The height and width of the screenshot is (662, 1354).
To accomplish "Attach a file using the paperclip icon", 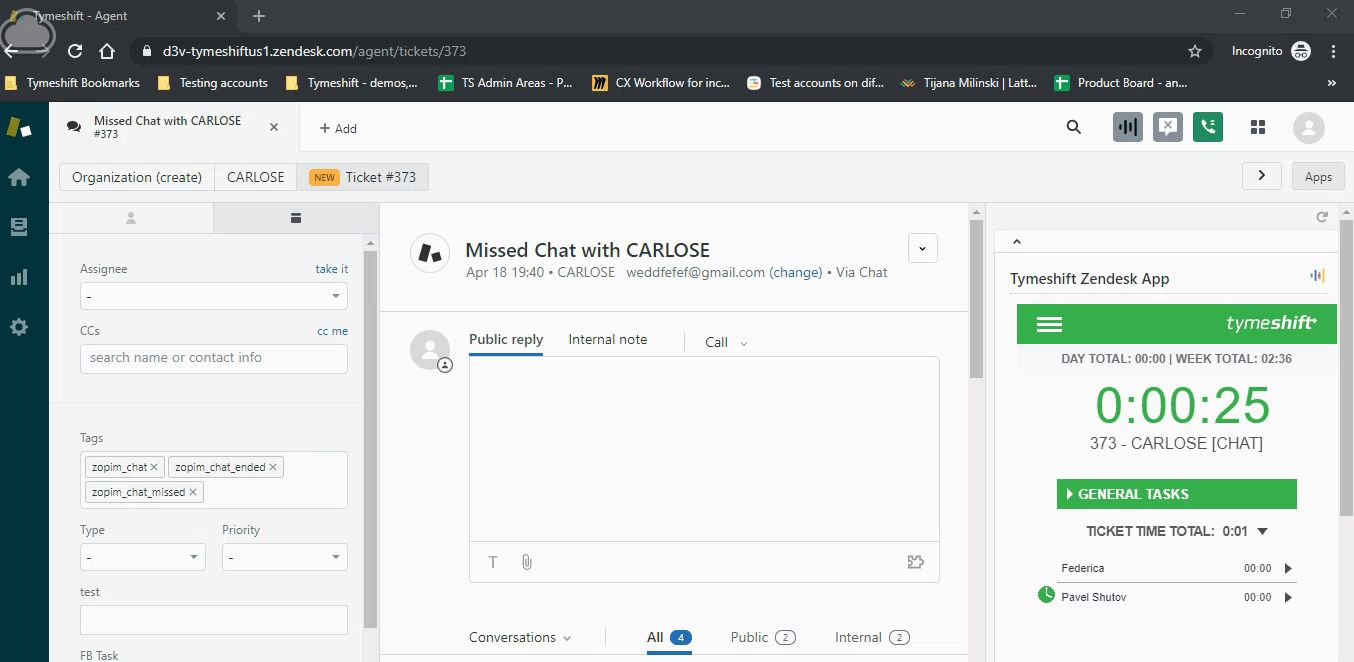I will (526, 562).
